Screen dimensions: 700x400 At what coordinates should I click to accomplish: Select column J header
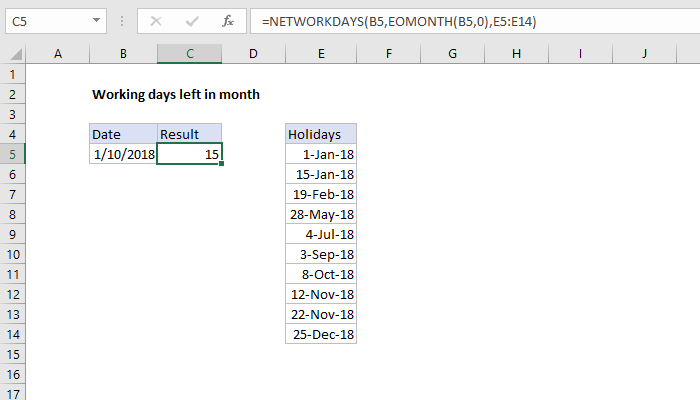tap(644, 53)
